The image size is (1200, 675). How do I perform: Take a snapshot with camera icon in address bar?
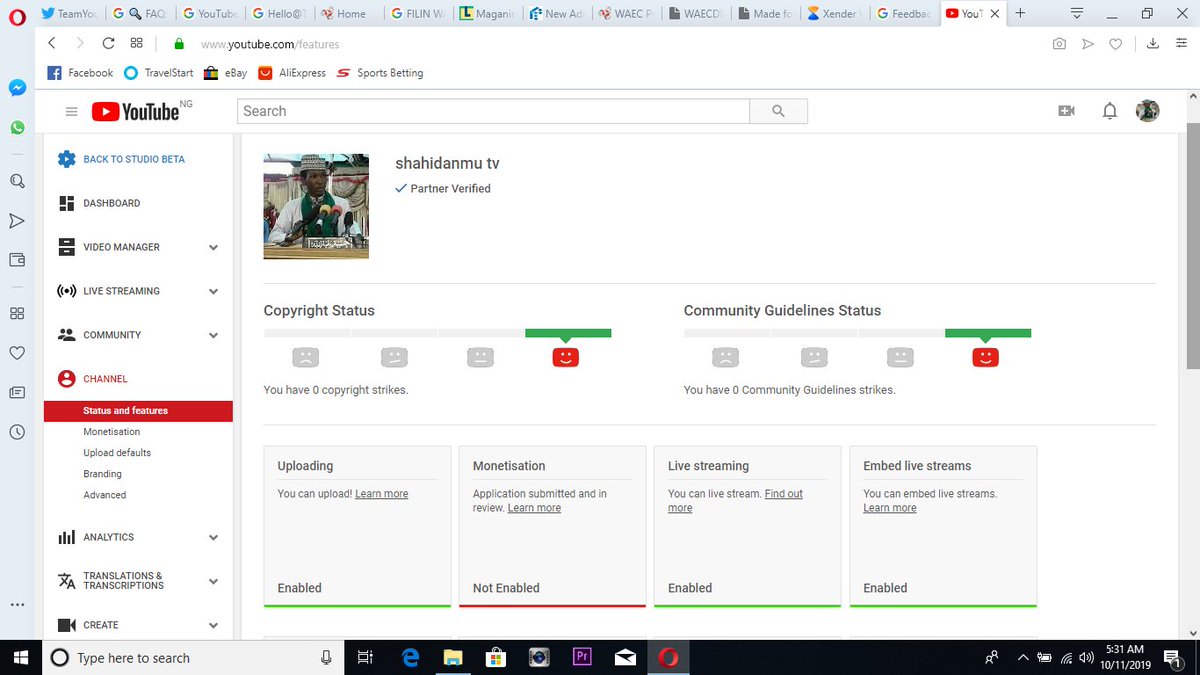point(1059,44)
